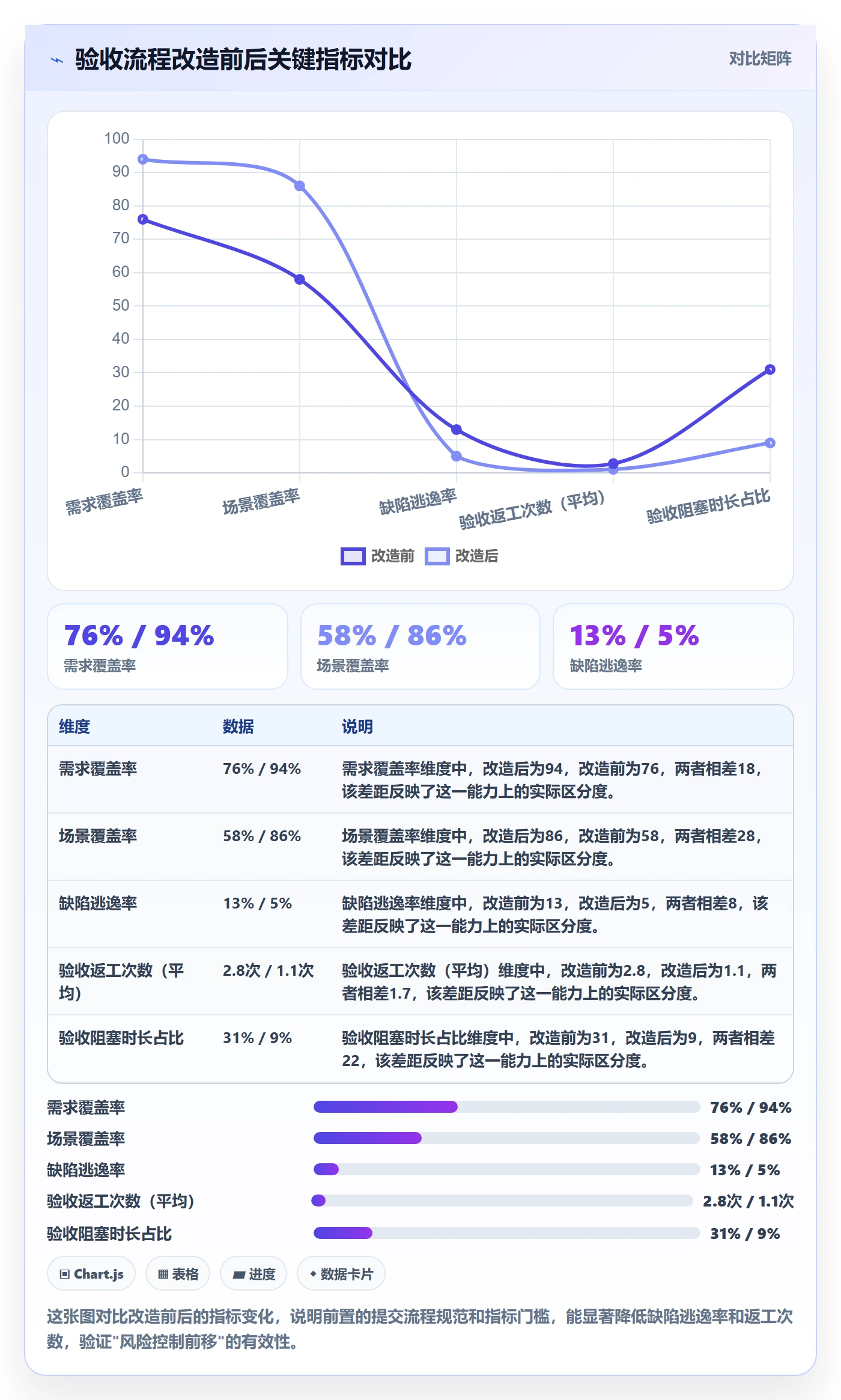This screenshot has height=1400, width=841.
Task: Click the 改造前 data point at 76
Action: pyautogui.click(x=143, y=219)
